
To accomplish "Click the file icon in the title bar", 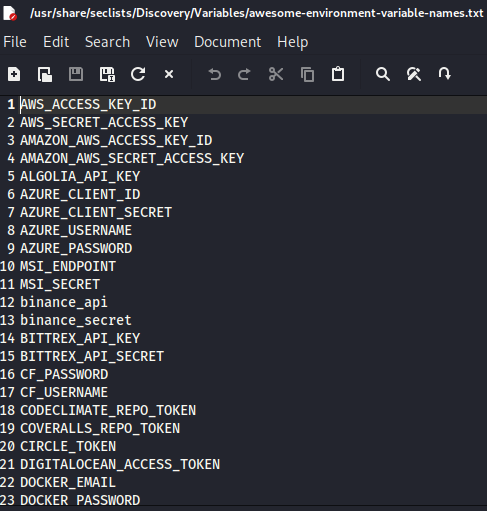I will [9, 13].
